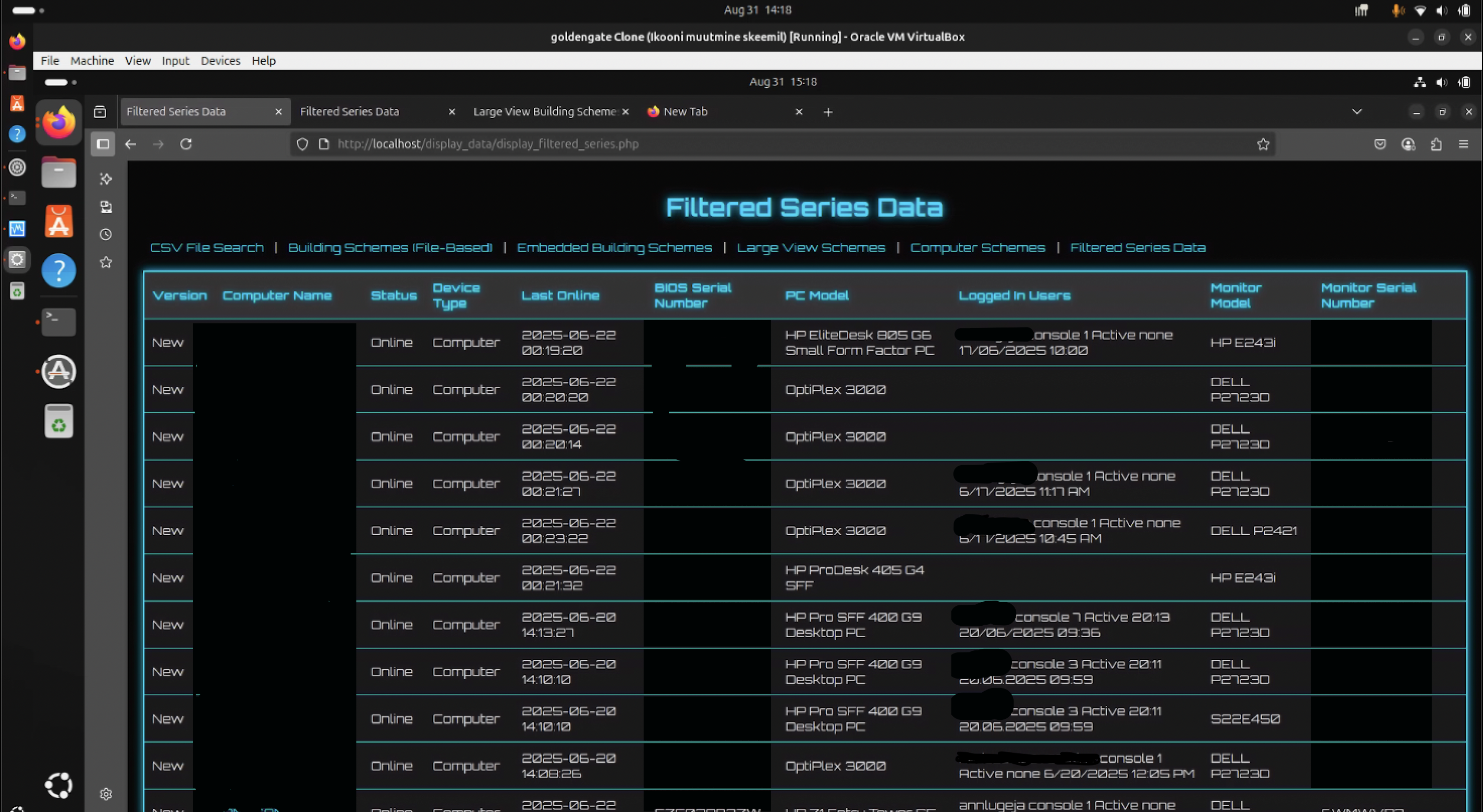Open the Firefox account icon

point(1408,144)
